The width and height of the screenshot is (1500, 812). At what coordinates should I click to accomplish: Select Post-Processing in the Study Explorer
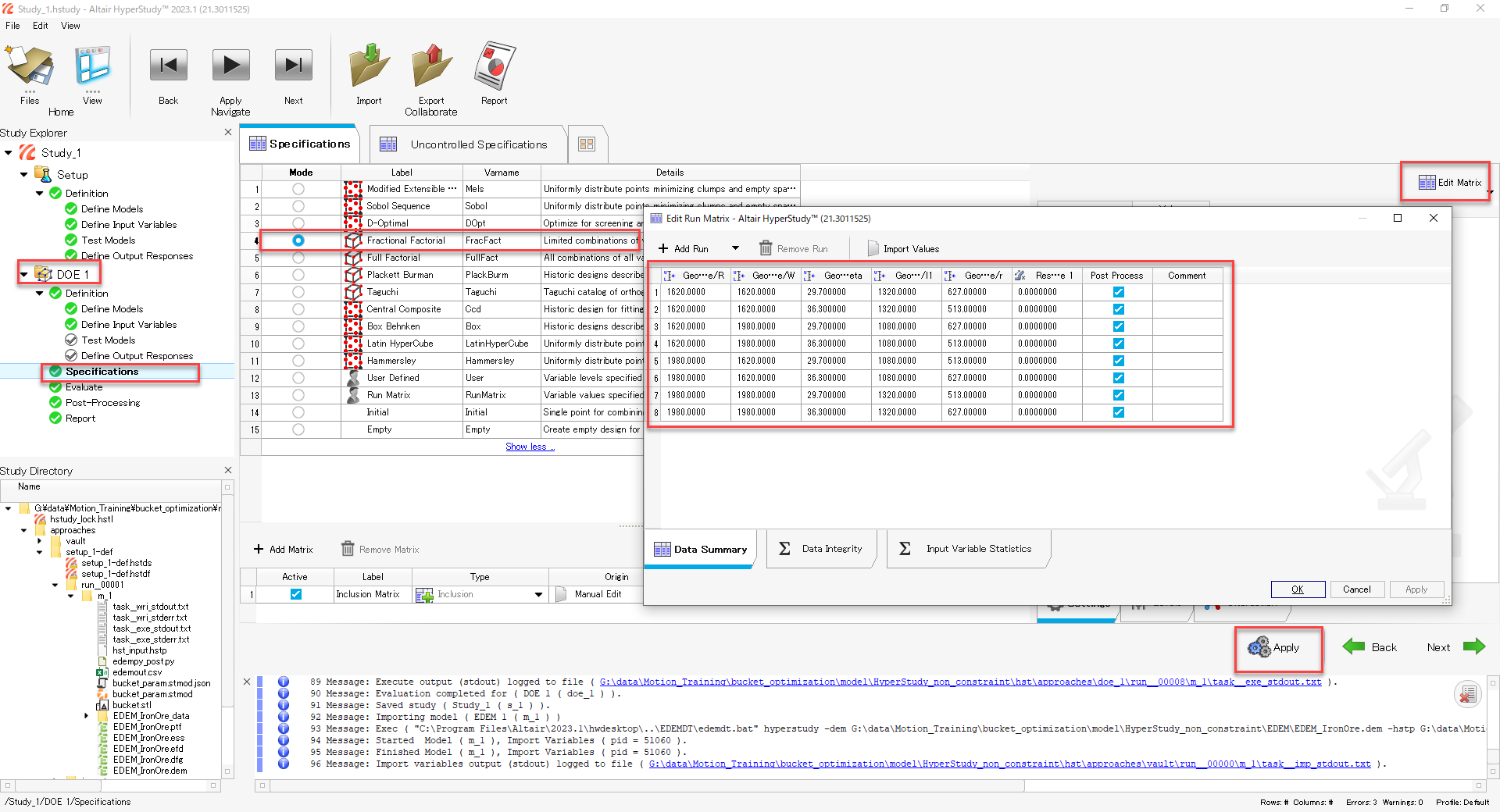pos(102,403)
